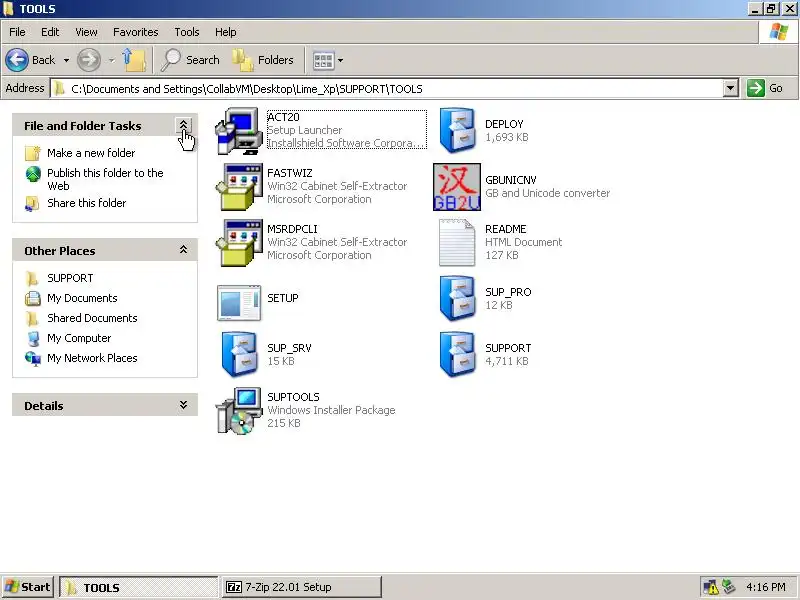The width and height of the screenshot is (800, 600).
Task: Click the ACT20 file name label
Action: (x=284, y=117)
